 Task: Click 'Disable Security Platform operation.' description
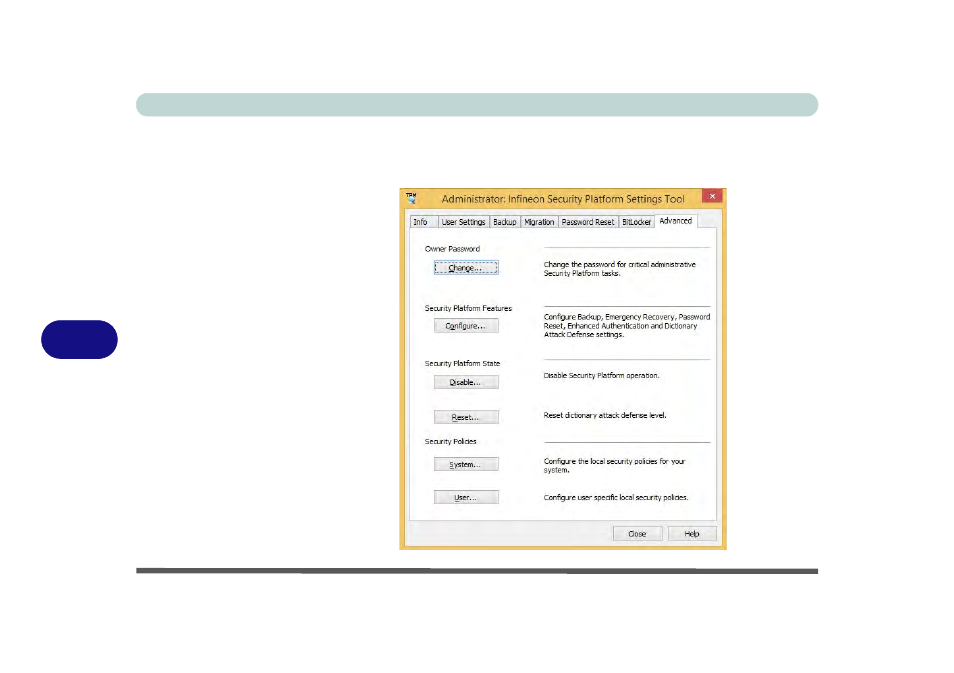[601, 375]
